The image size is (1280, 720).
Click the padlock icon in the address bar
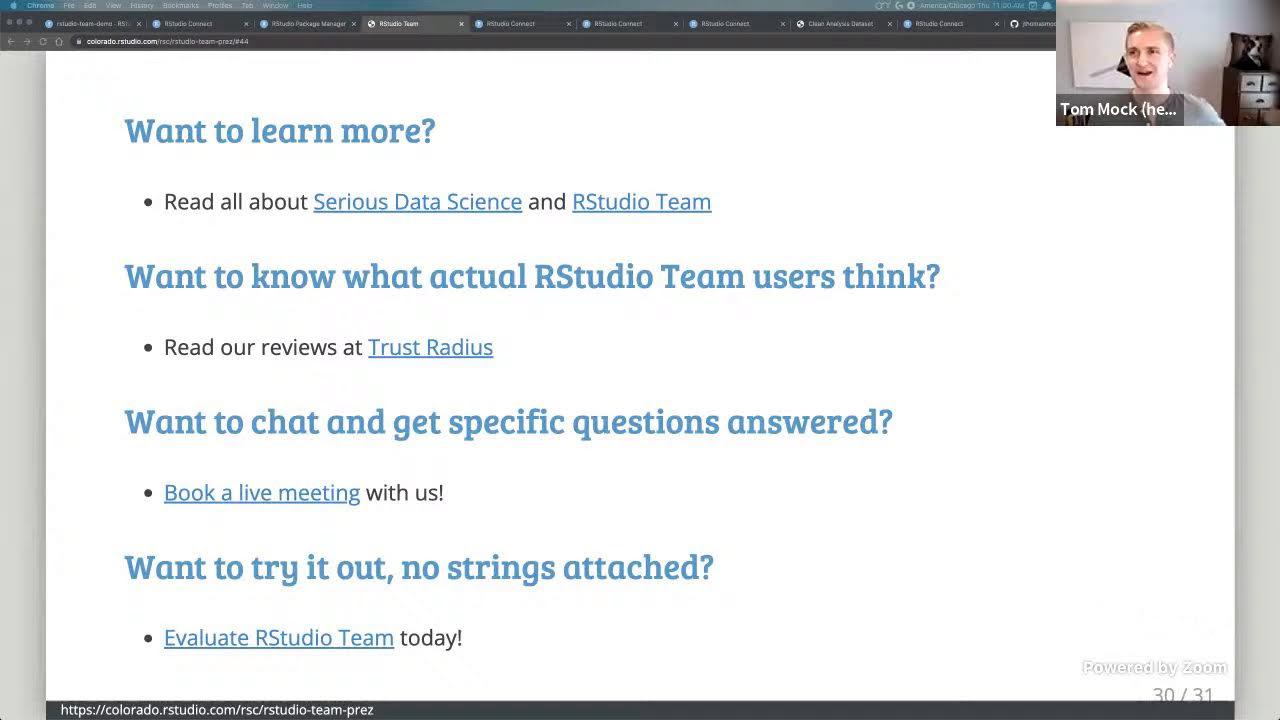click(x=79, y=41)
